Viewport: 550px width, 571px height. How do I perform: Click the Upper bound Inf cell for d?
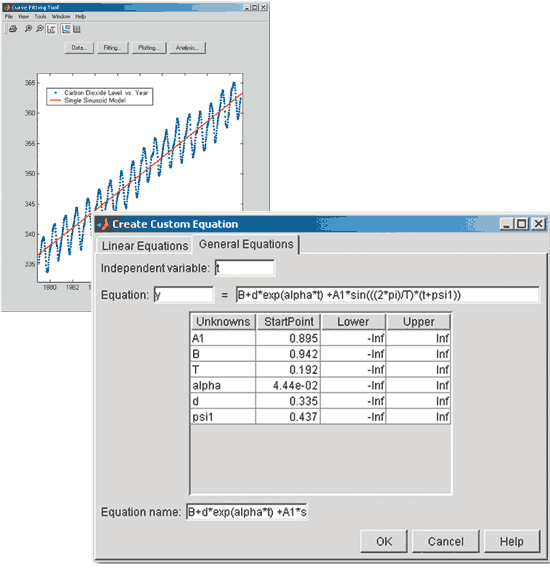click(419, 401)
